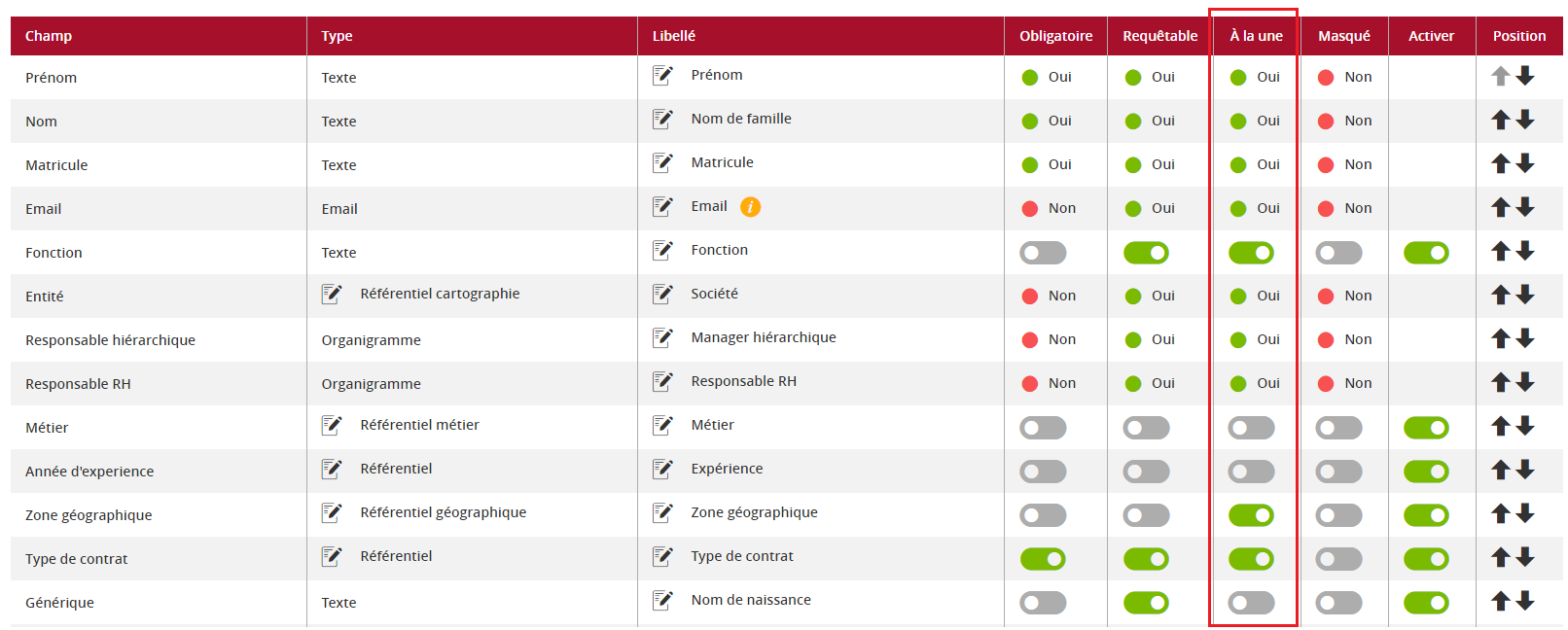Image resolution: width=1568 pixels, height=630 pixels.
Task: Enable Requêtable for Année d'experience
Action: (x=1146, y=472)
